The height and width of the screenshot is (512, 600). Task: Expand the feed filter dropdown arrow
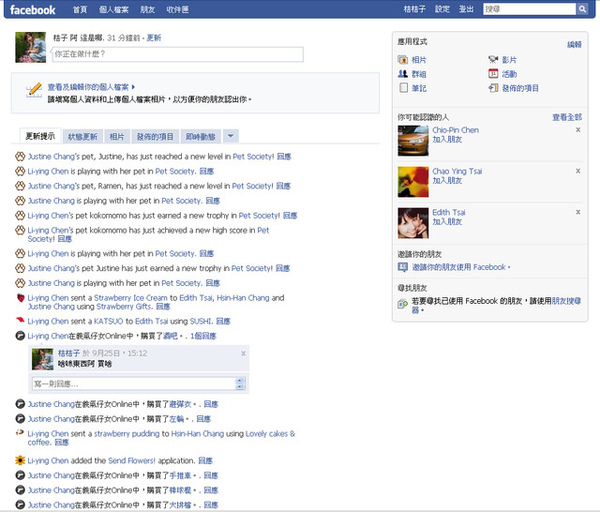click(231, 136)
